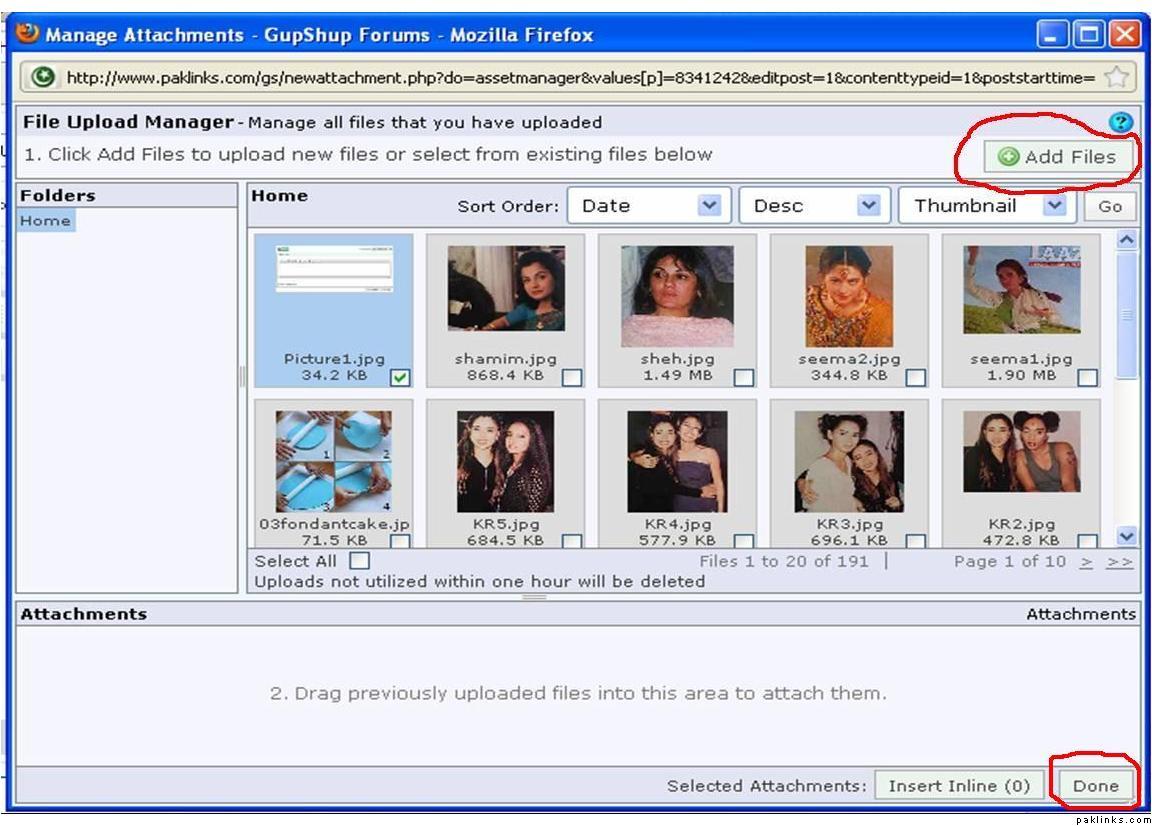
Task: Uncheck the Picture1.jpg checkbox
Action: [400, 377]
